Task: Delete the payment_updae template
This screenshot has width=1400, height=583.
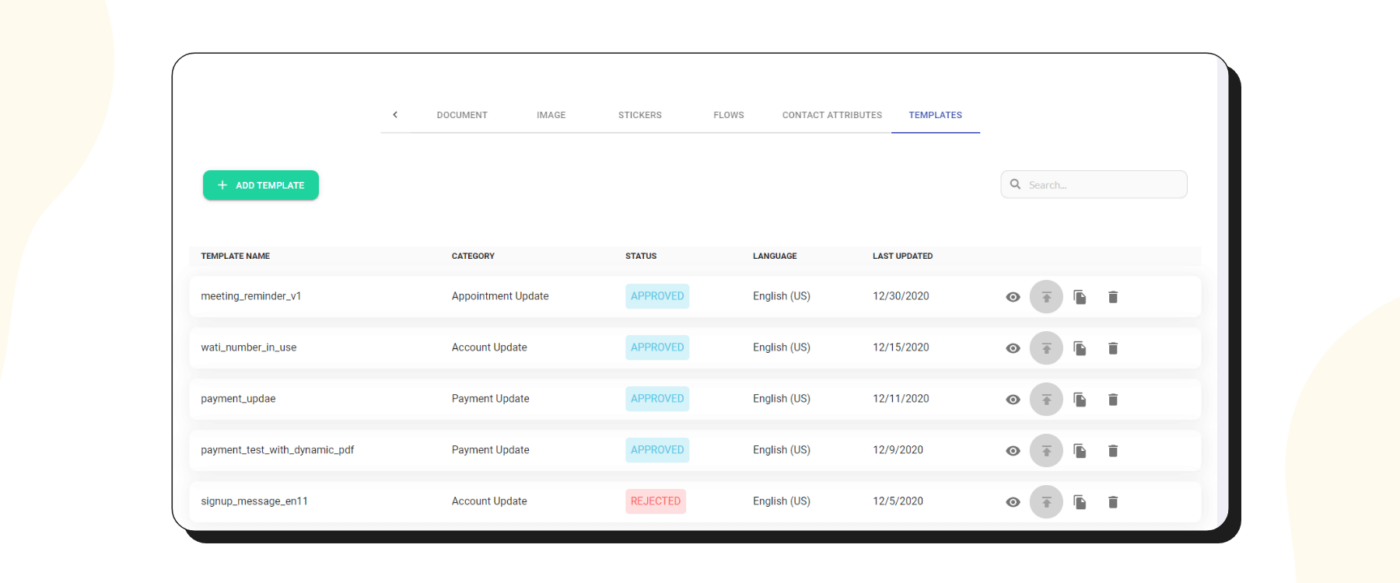Action: pos(1113,399)
